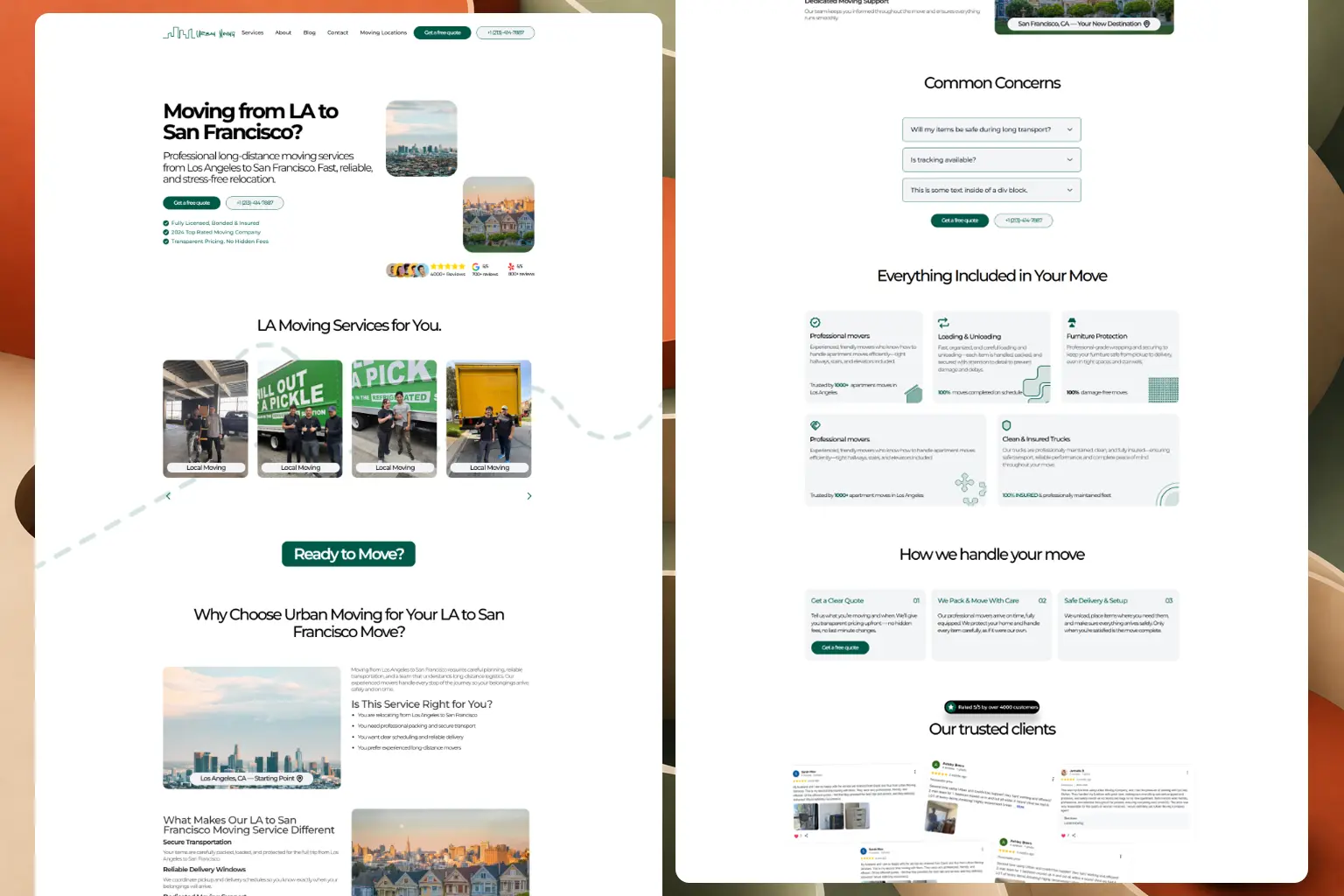Click the lamp icon on Furniture Protection card
Viewport: 1344px width, 896px height.
(x=1072, y=323)
